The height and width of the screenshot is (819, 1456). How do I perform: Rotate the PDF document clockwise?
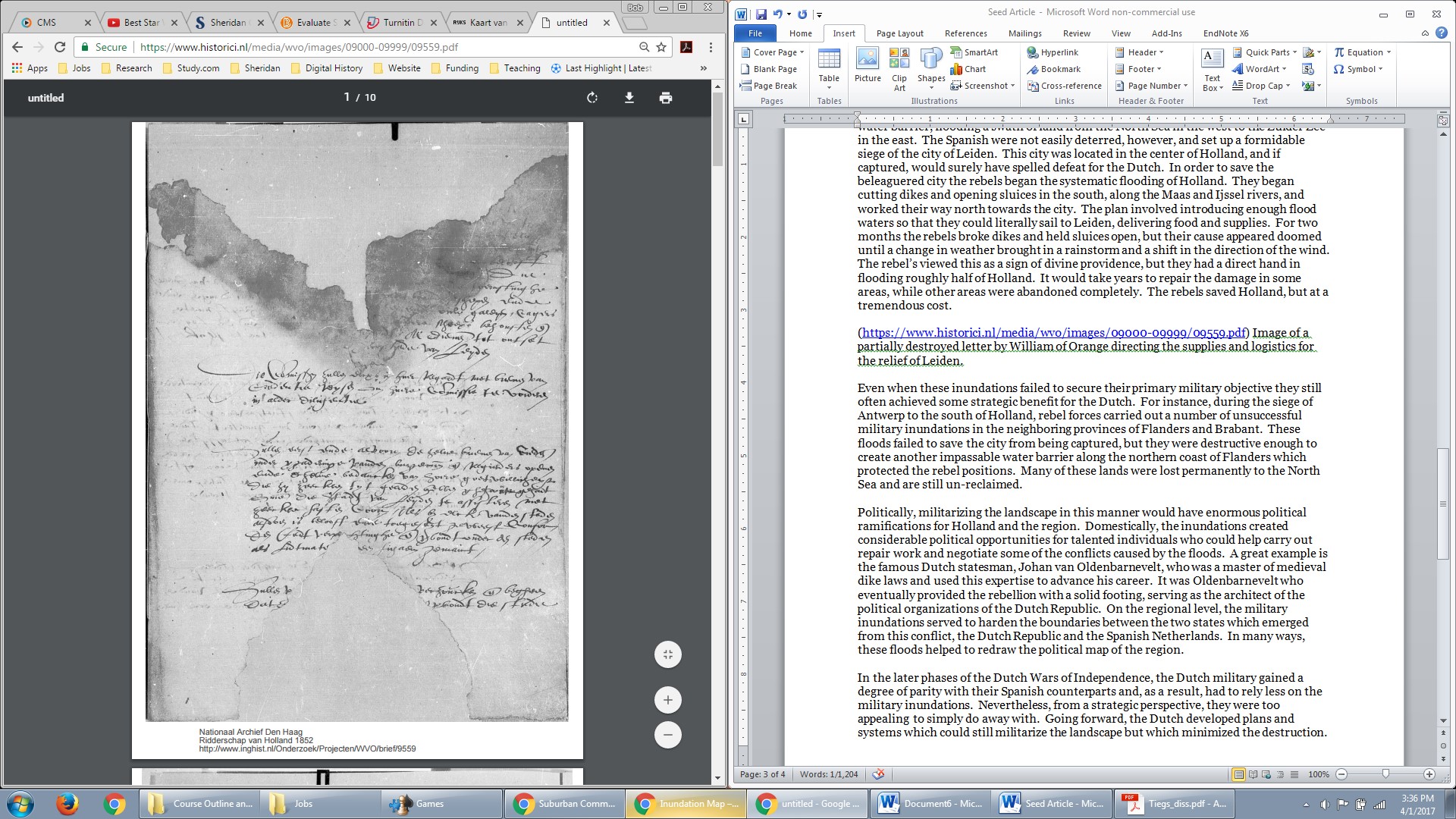click(x=592, y=98)
